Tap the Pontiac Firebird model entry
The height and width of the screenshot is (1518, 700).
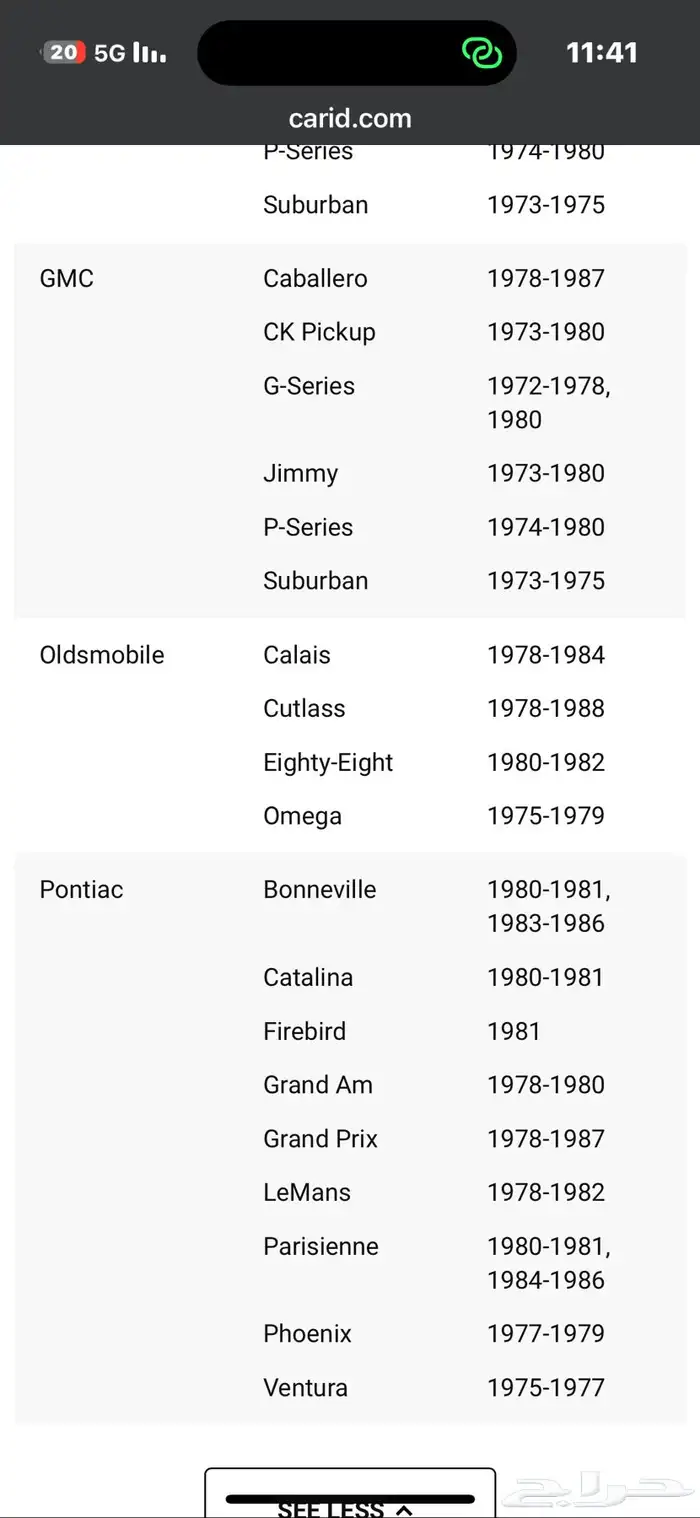click(305, 1031)
